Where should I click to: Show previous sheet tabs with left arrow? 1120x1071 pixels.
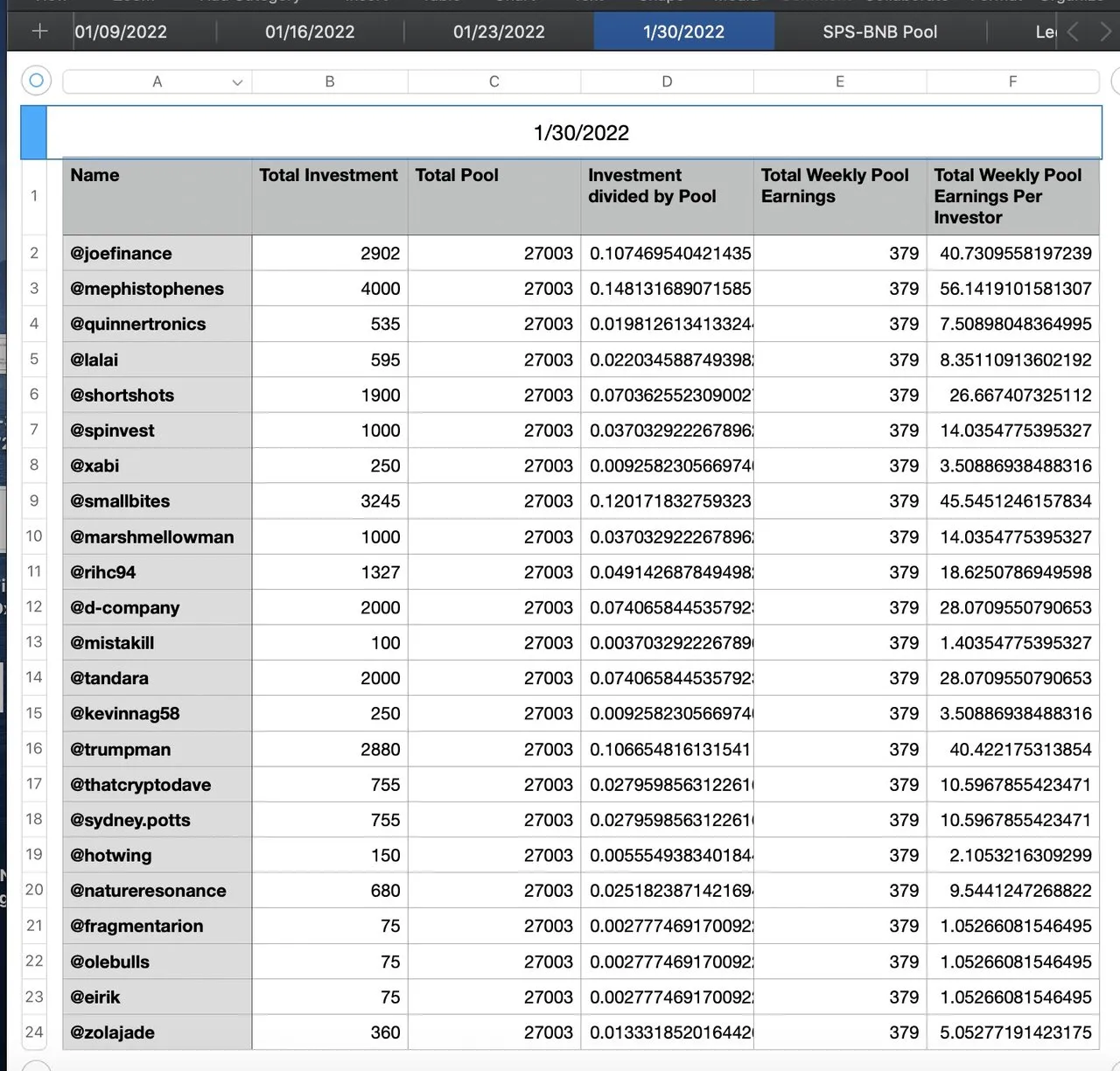click(1074, 32)
